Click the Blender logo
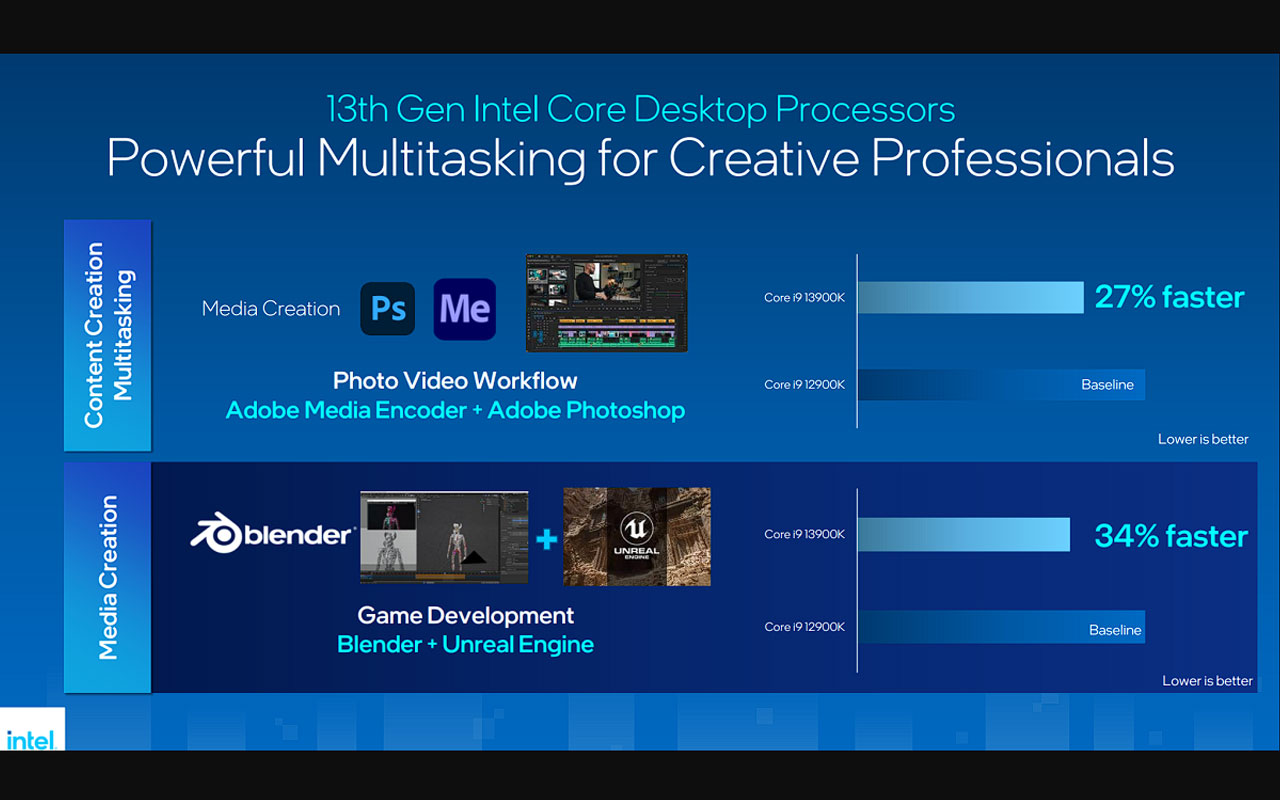Image resolution: width=1280 pixels, height=800 pixels. coord(271,535)
